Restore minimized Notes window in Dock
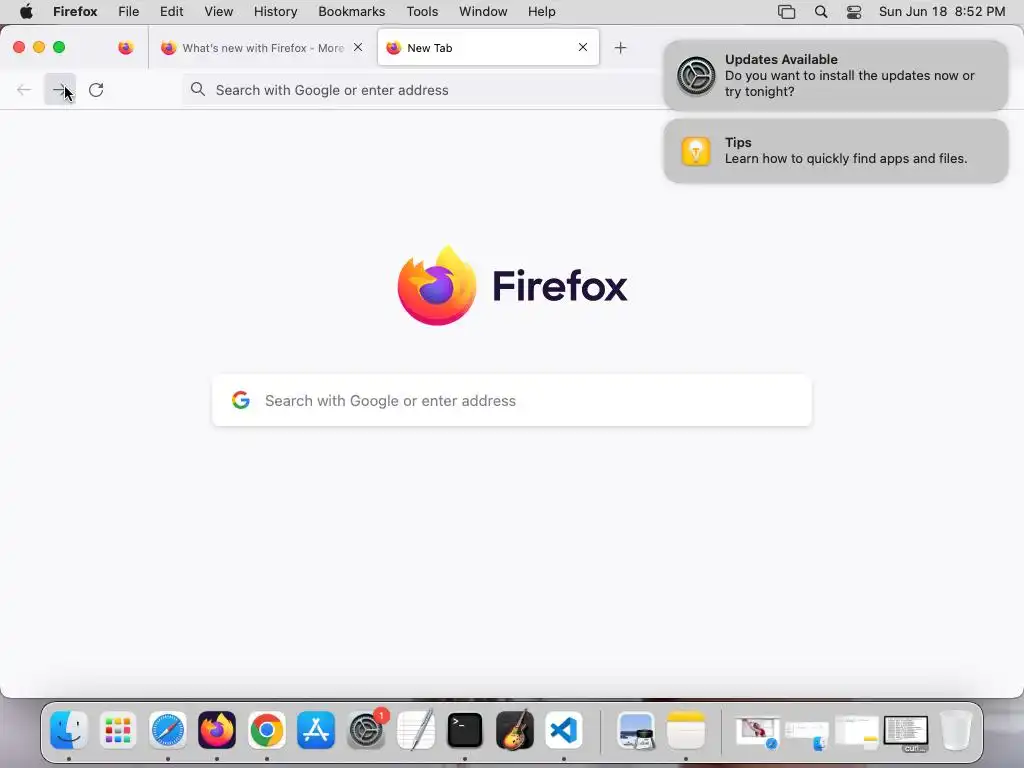Viewport: 1024px width, 768px height. [857, 732]
